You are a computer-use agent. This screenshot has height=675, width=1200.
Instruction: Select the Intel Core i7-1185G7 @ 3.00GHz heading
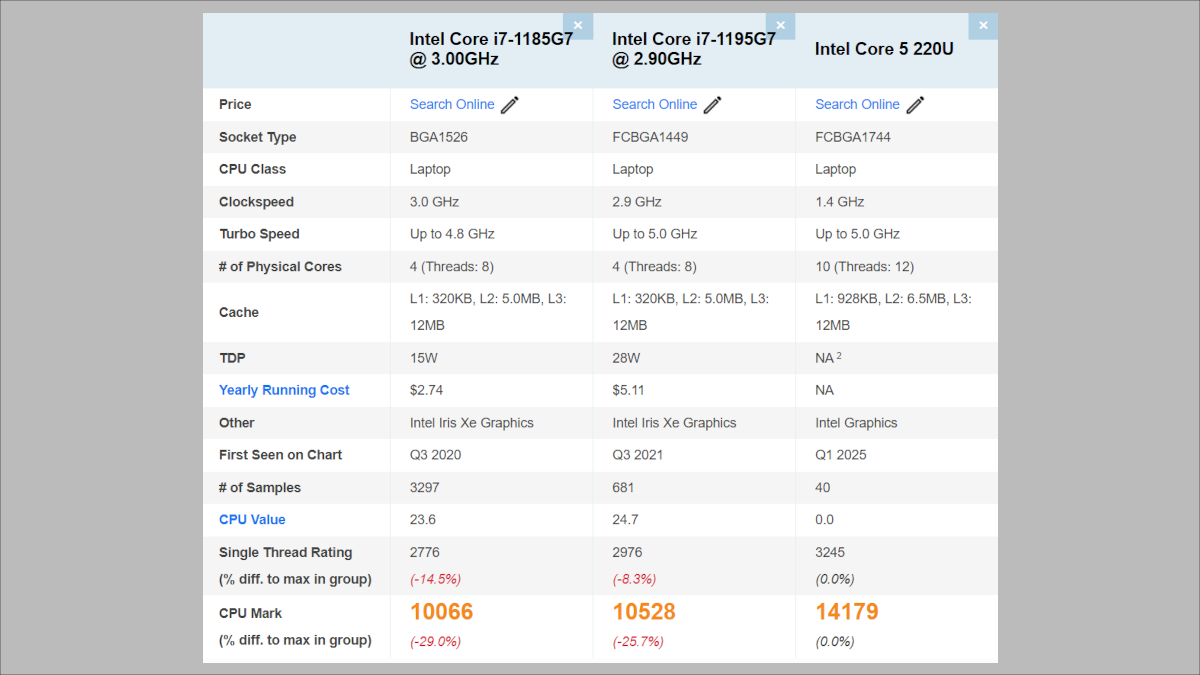coord(490,49)
